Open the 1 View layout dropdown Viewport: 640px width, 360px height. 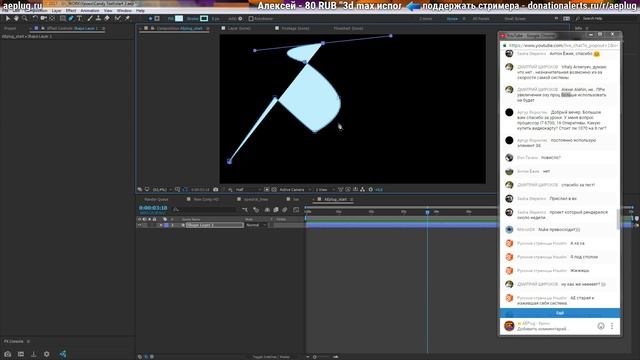point(324,190)
